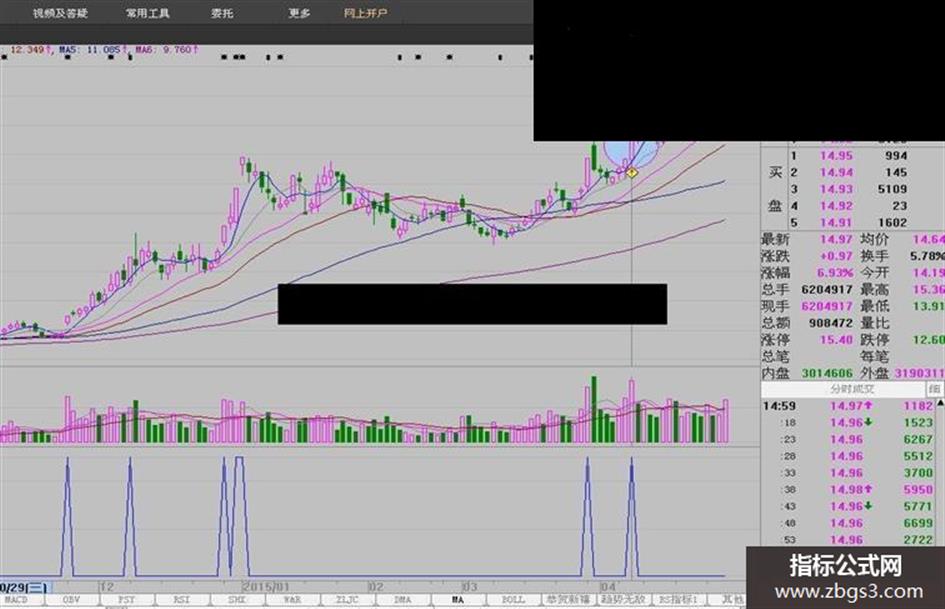Open the 委托 menu
Screen dimensions: 945x609
point(222,13)
